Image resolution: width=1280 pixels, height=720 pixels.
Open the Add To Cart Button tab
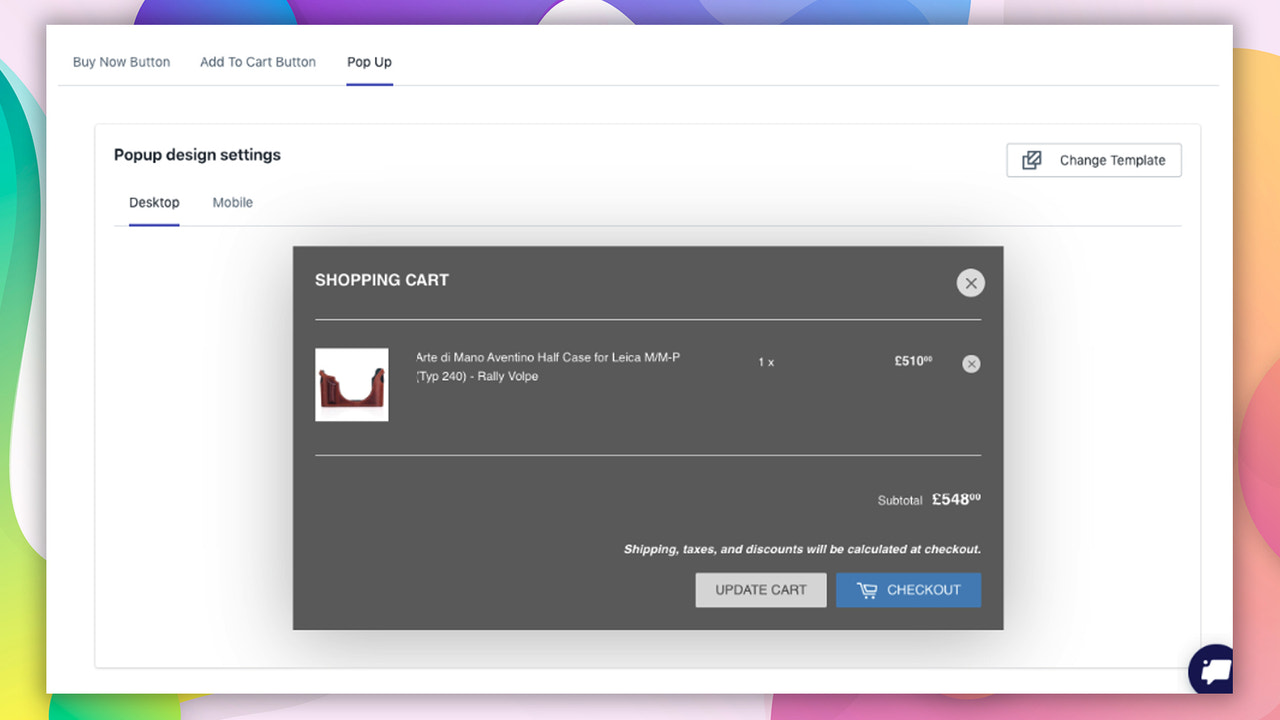tap(258, 61)
